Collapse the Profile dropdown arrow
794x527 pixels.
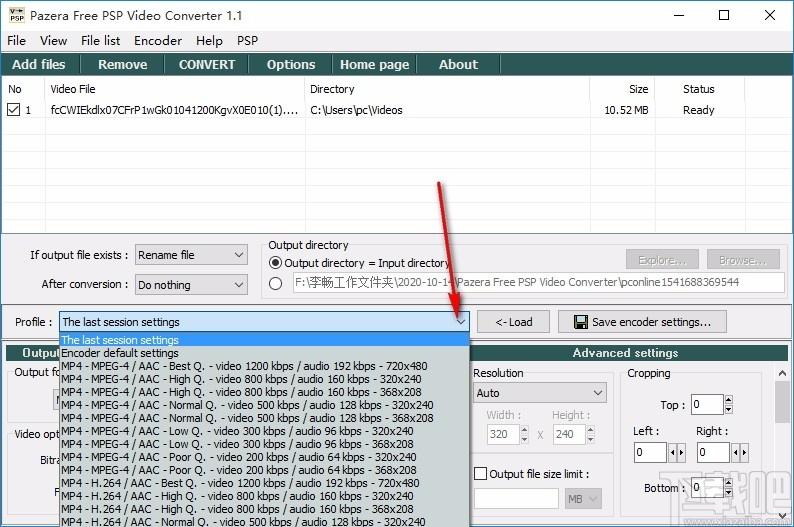tap(460, 322)
